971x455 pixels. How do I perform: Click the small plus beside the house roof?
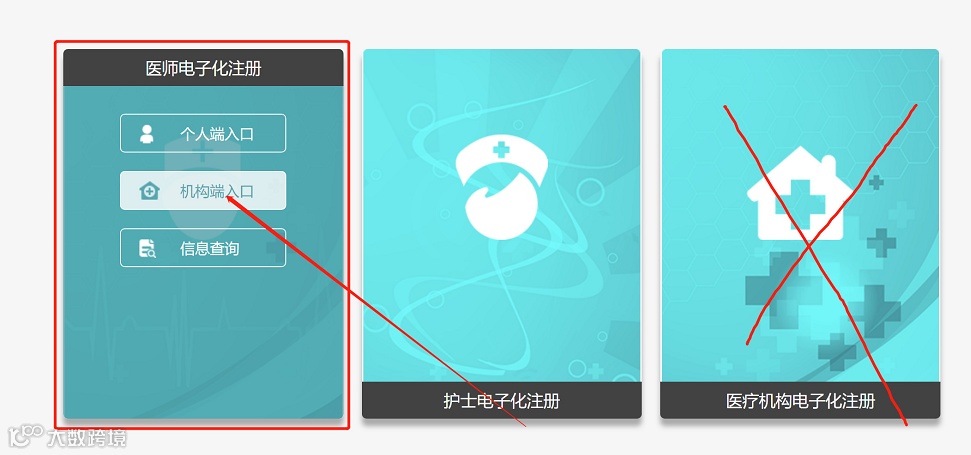876,182
